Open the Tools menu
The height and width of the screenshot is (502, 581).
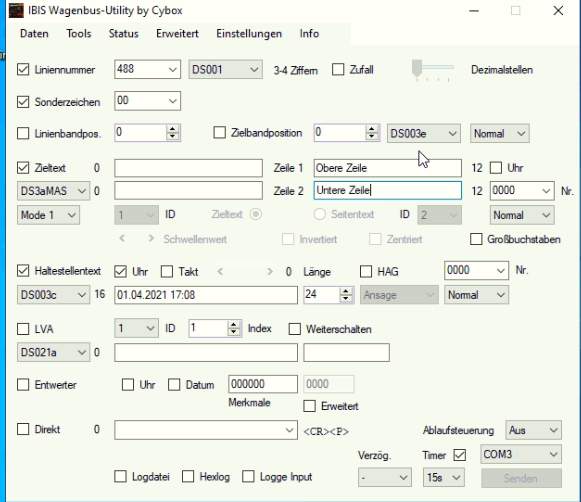coord(79,34)
